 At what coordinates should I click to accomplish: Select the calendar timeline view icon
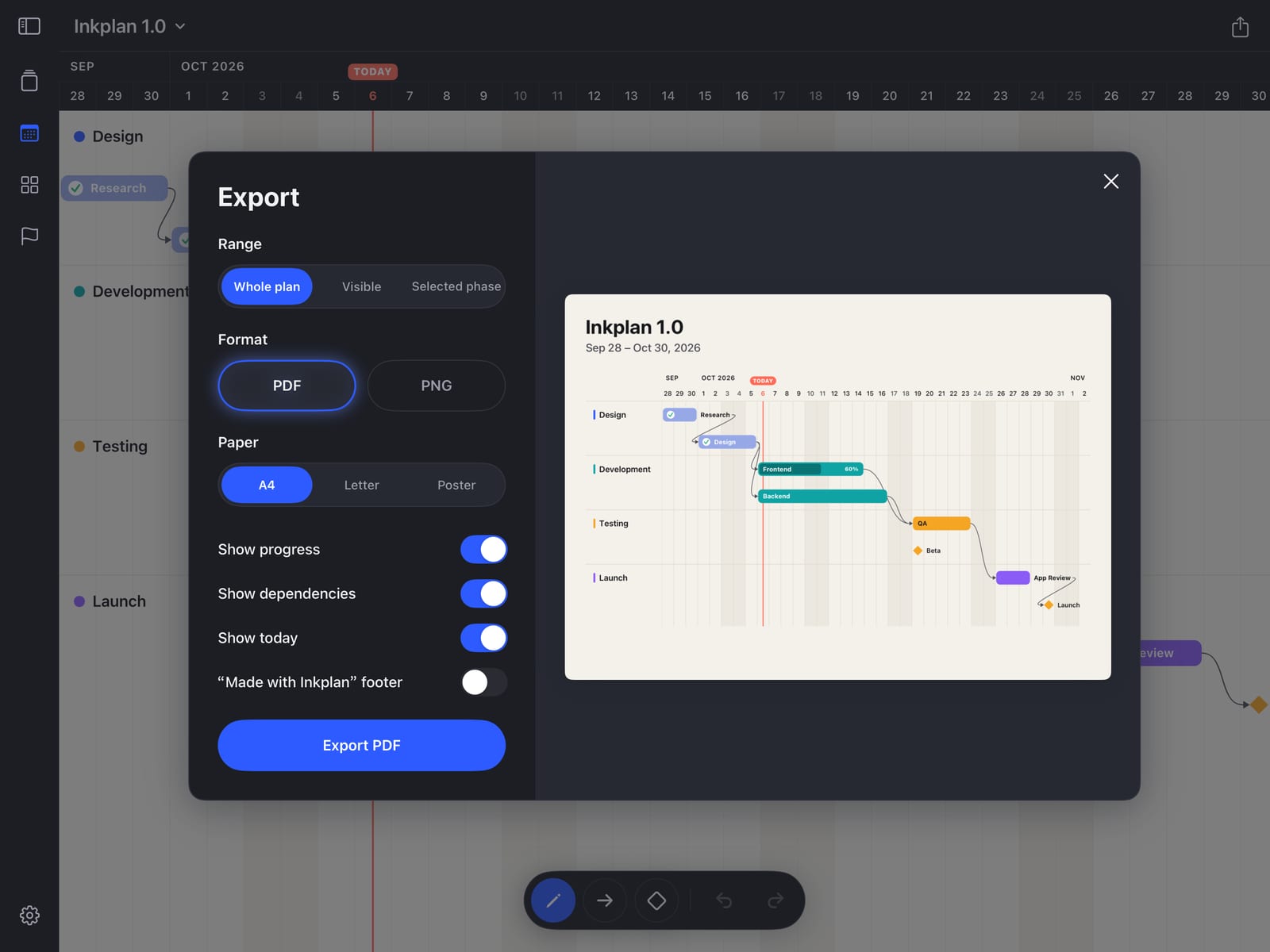tap(29, 133)
